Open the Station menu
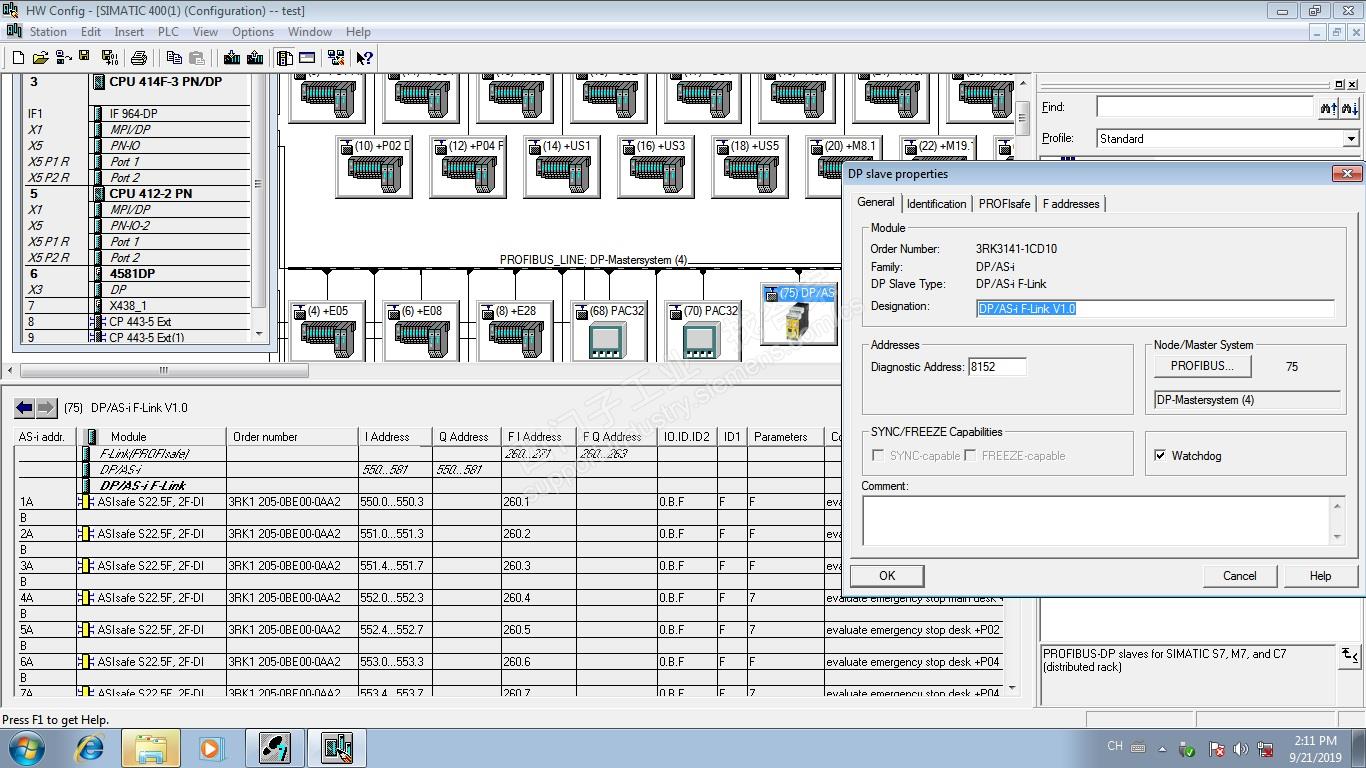This screenshot has height=768, width=1366. click(48, 32)
